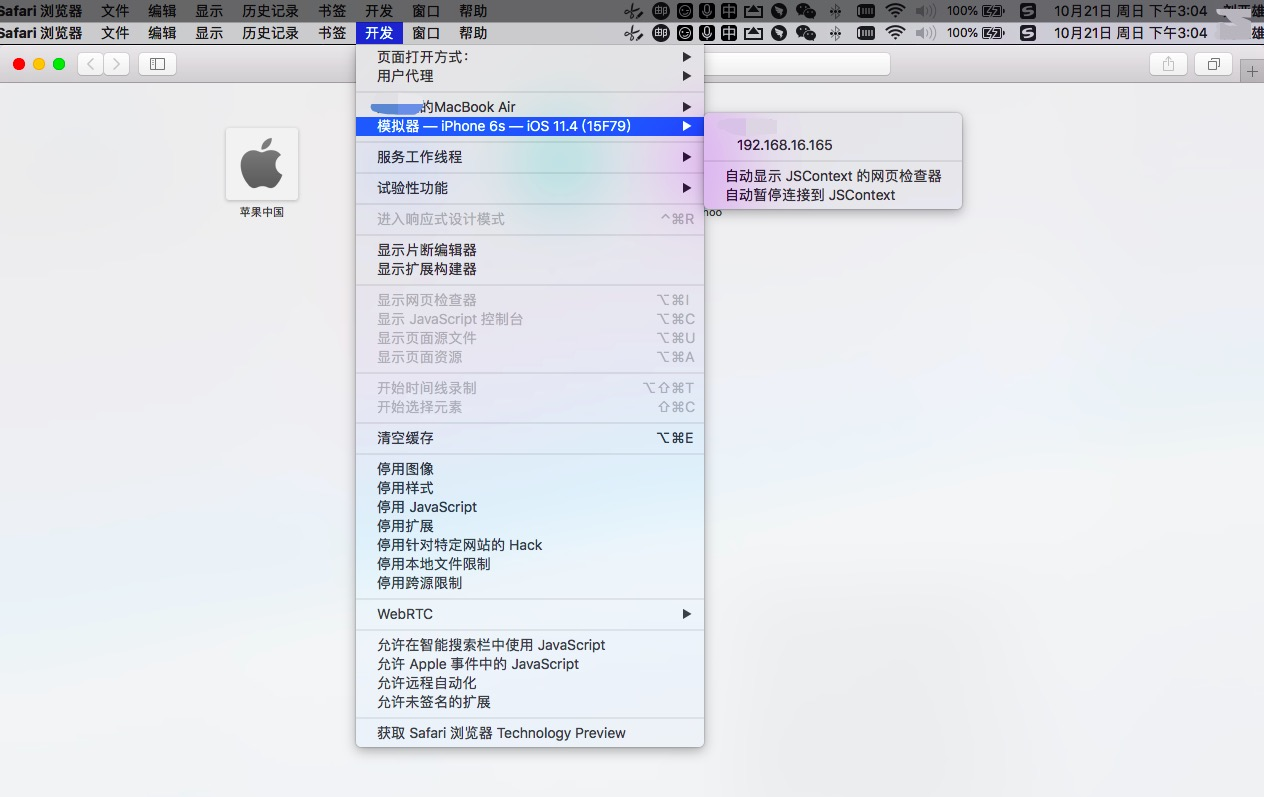Add a new tab with plus button
Viewport: 1264px width, 797px height.
[1252, 71]
